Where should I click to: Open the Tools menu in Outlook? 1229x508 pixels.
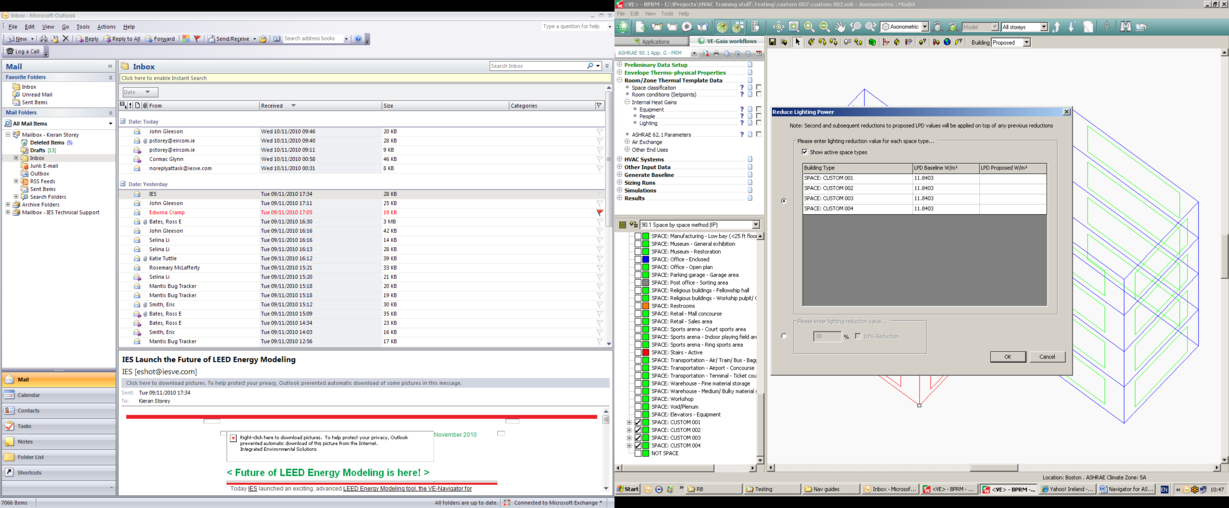click(x=83, y=27)
